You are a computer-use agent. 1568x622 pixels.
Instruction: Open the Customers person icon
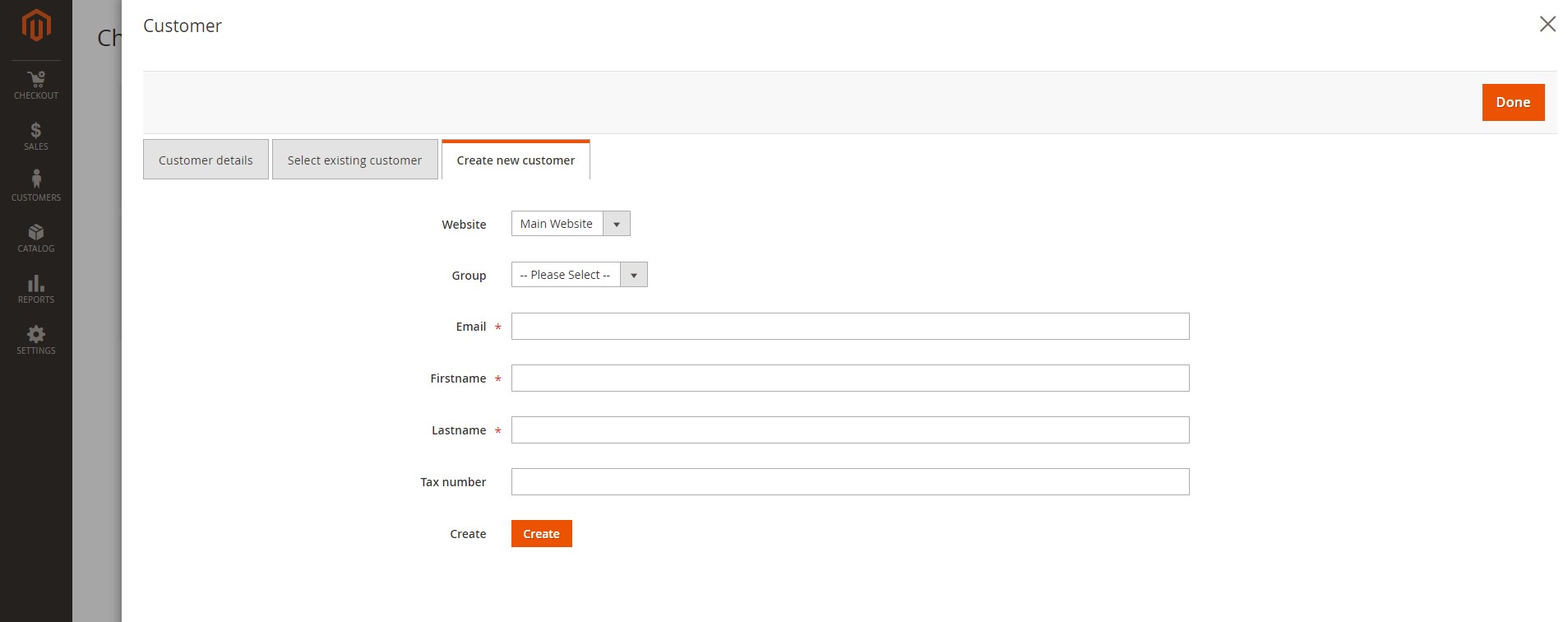[36, 179]
